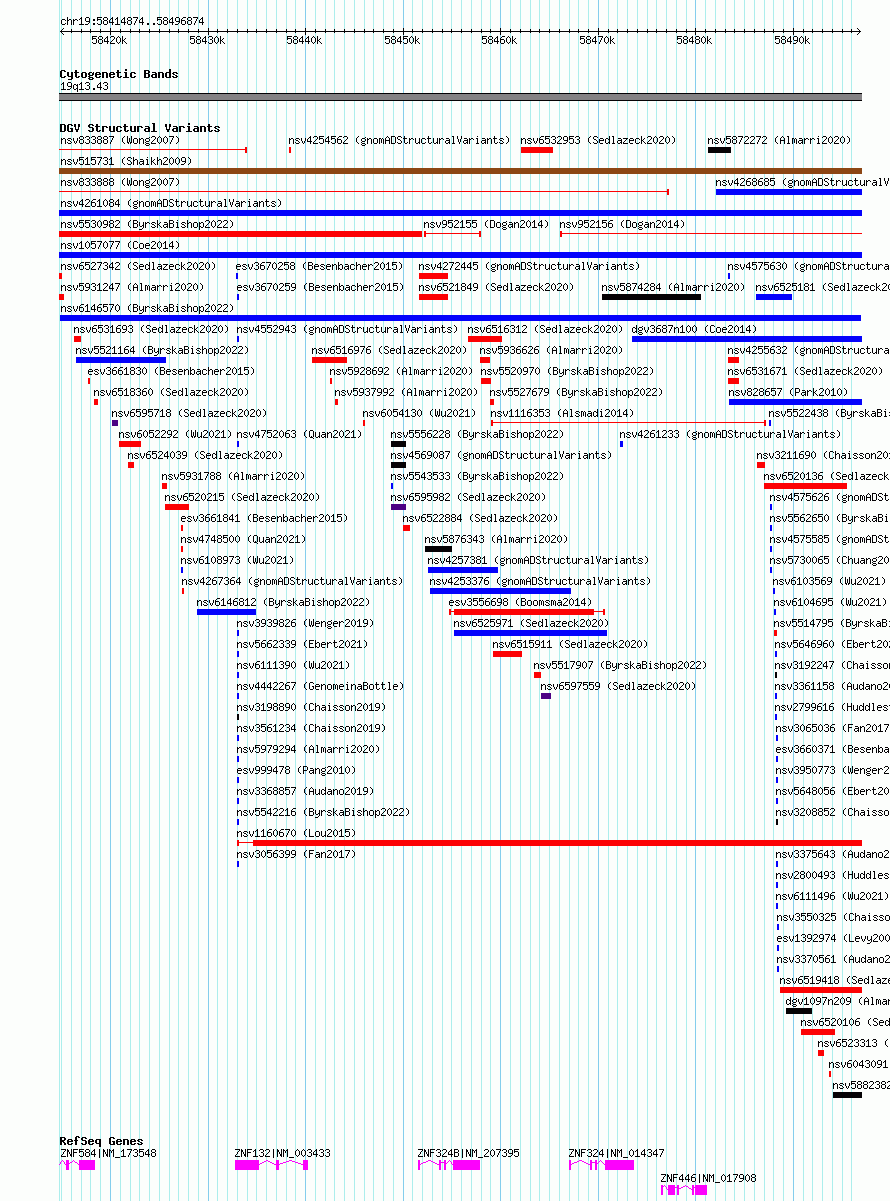Viewport: 890px width, 1201px height.
Task: Open variant nsv4442267 (GenomeinaBottle)
Action: tap(321, 686)
